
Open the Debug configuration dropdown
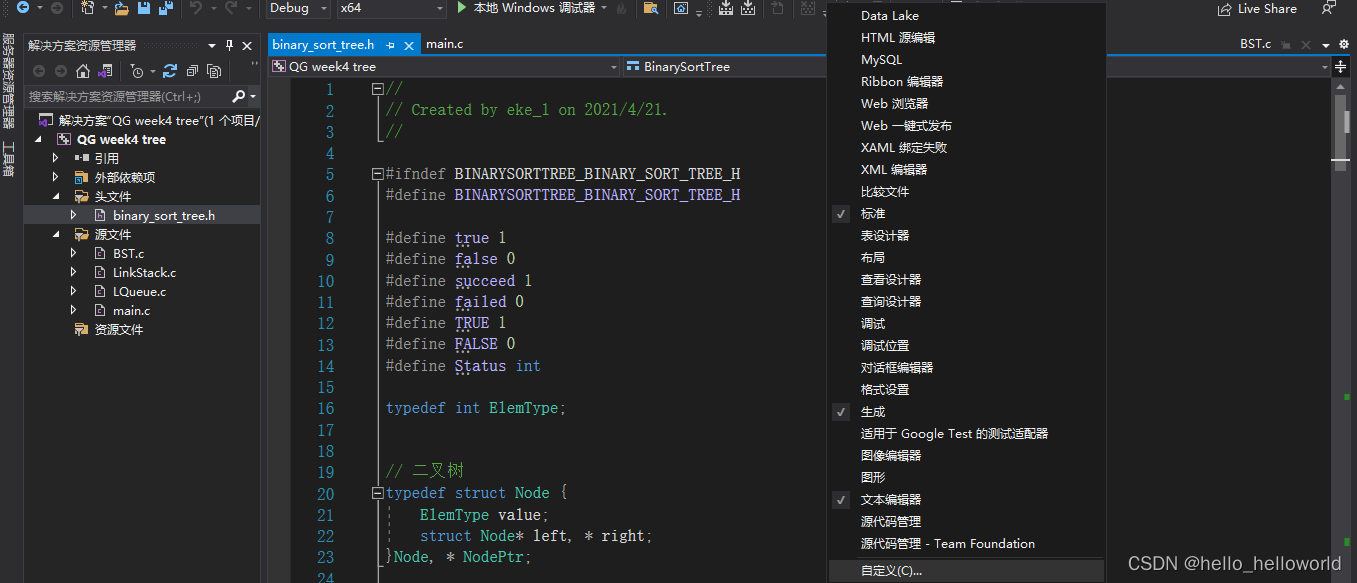(297, 8)
